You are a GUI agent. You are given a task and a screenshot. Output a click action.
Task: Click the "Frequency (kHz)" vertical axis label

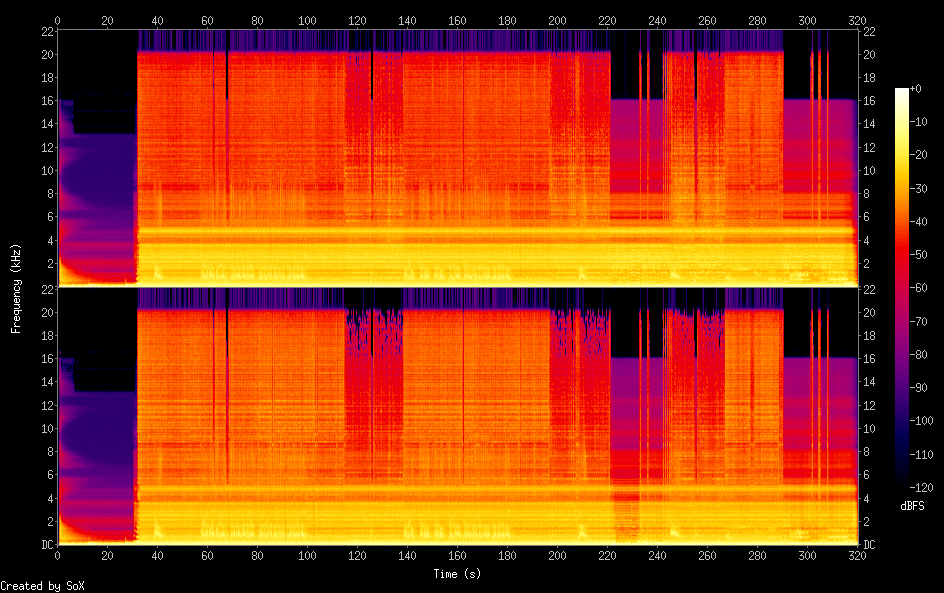click(16, 288)
